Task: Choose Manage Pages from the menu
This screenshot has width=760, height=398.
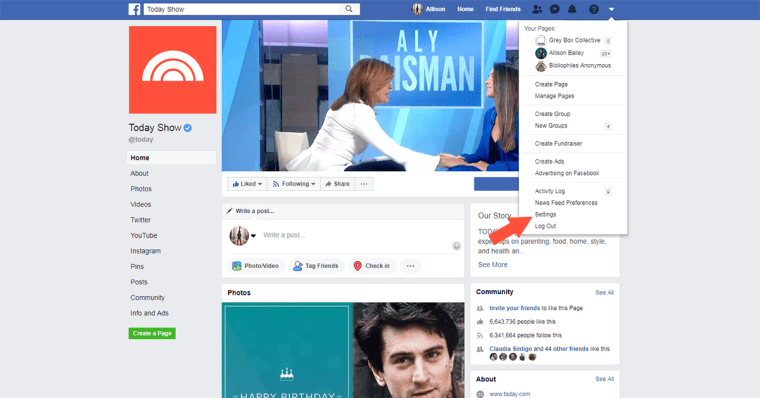Action: (x=554, y=96)
